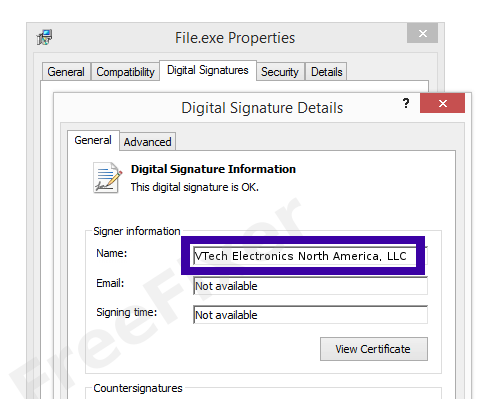
Task: Click the signer Name field
Action: pos(310,256)
